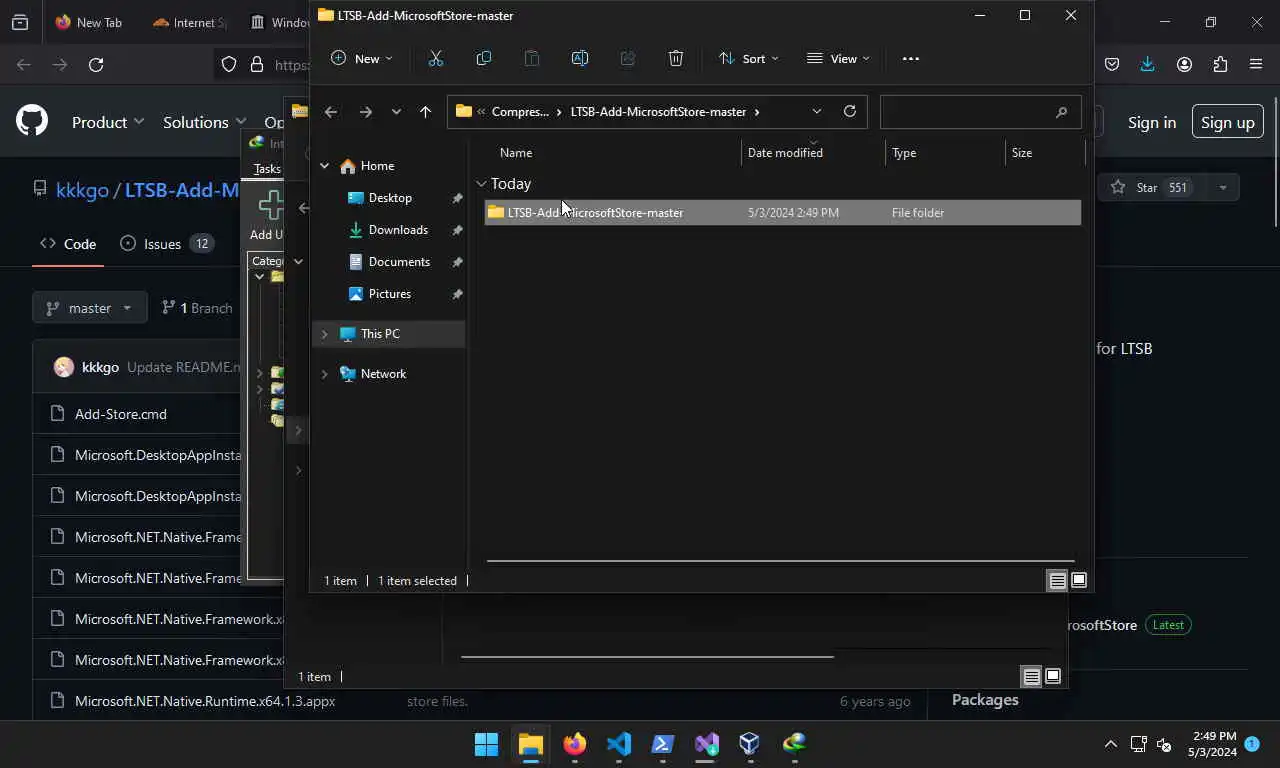Open Sort dropdown in Explorer
Screen dimensions: 1280x768
pos(748,59)
